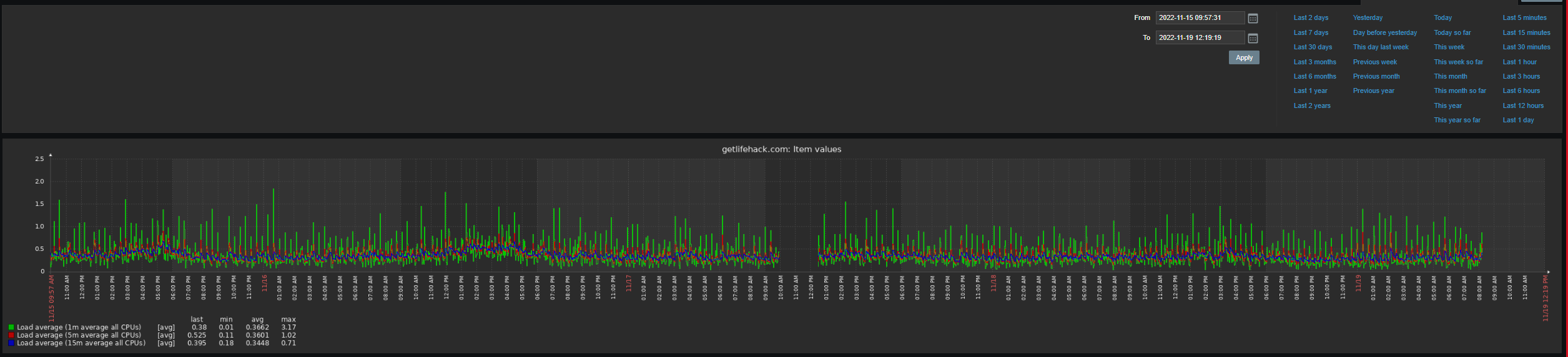Viewport: 1568px width, 357px height.
Task: Select the Previous week range
Action: click(1374, 62)
